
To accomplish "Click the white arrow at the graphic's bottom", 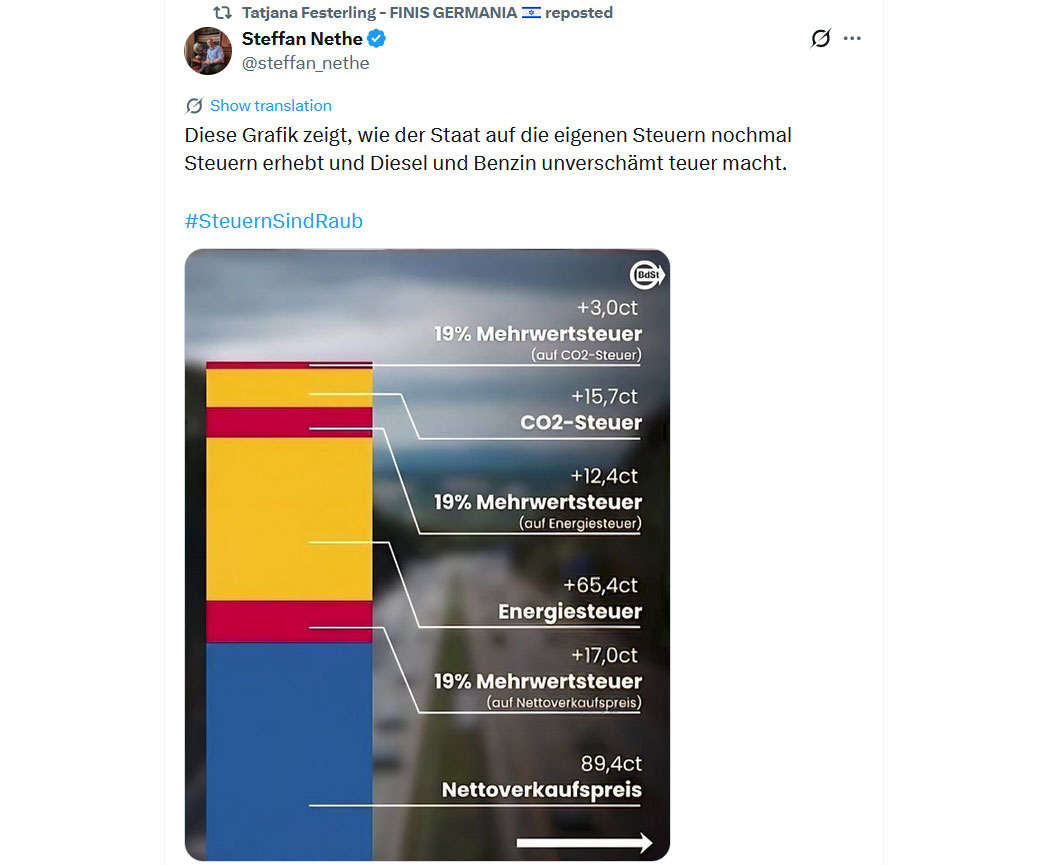I will [x=584, y=843].
